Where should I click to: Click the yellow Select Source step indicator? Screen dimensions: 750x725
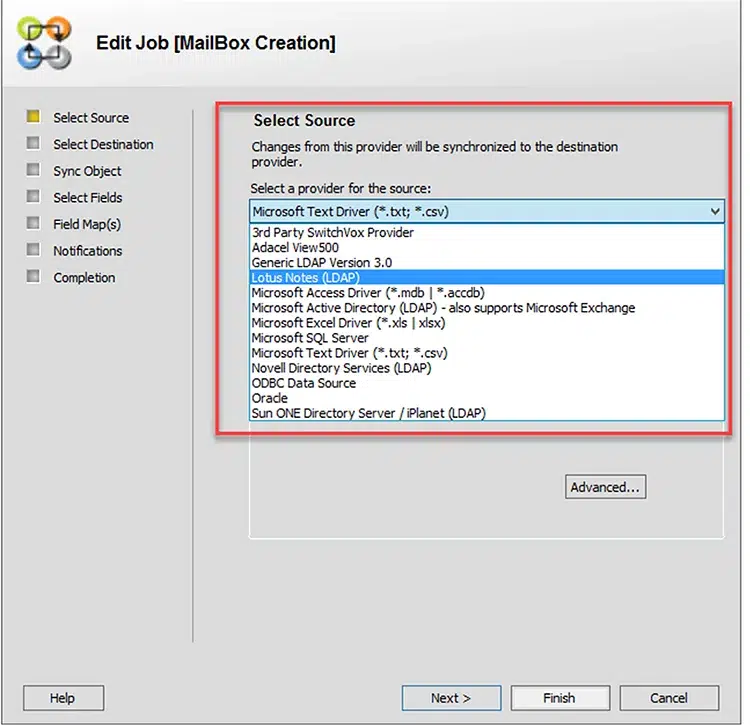click(33, 116)
